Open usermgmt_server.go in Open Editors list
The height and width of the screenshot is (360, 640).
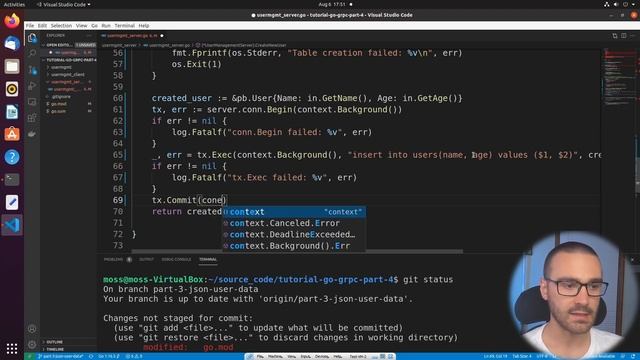tap(69, 52)
